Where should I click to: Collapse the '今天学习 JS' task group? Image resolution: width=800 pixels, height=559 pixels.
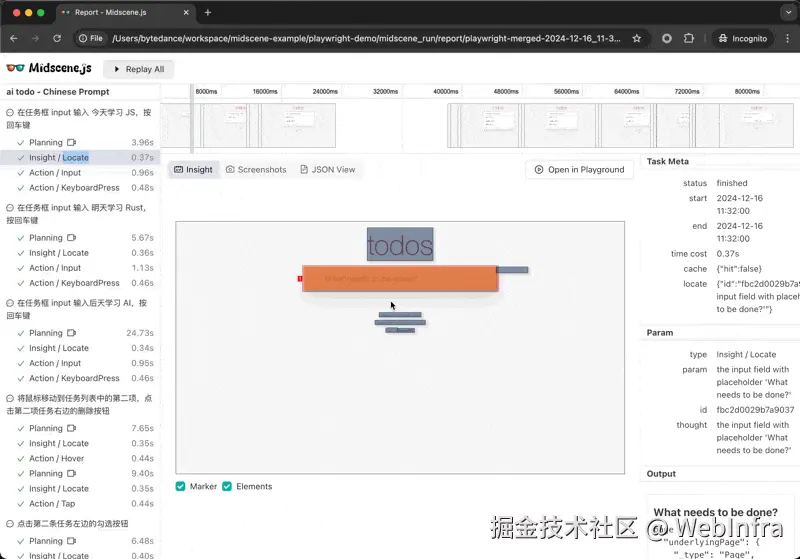10,112
